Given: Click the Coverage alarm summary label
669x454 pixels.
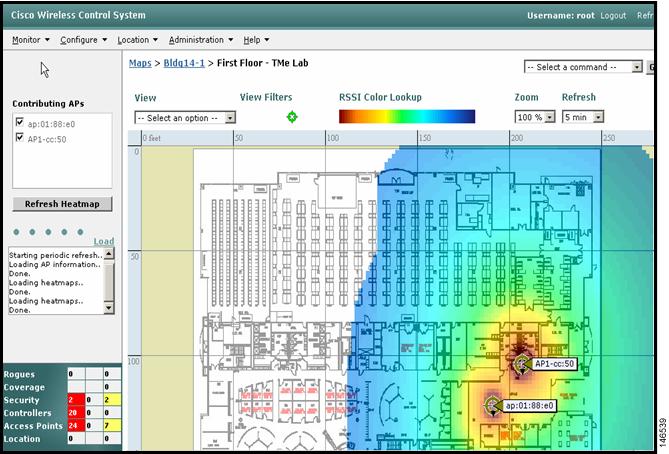Looking at the screenshot, I should (24, 387).
